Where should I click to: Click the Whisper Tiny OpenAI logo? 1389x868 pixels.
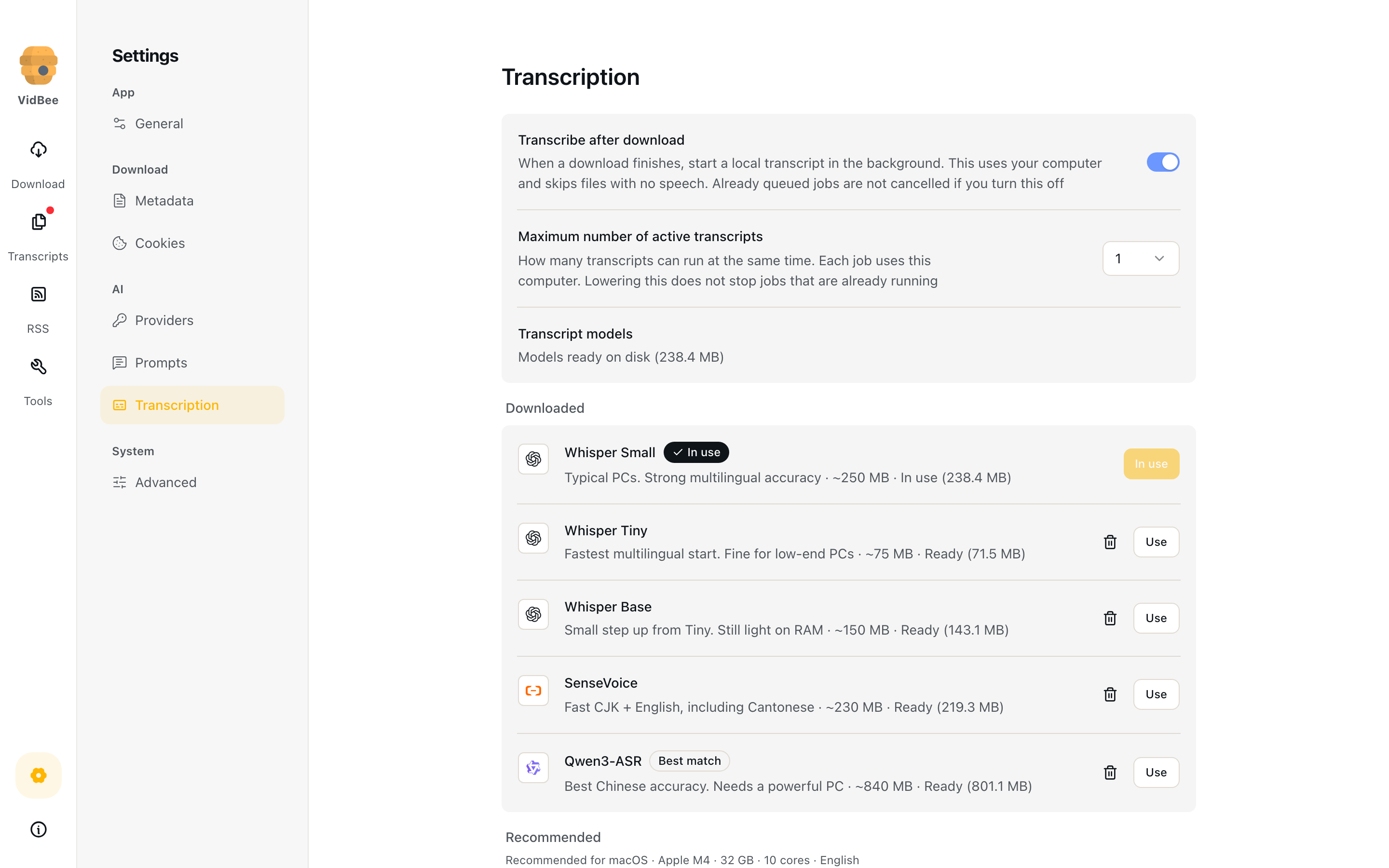coord(533,538)
